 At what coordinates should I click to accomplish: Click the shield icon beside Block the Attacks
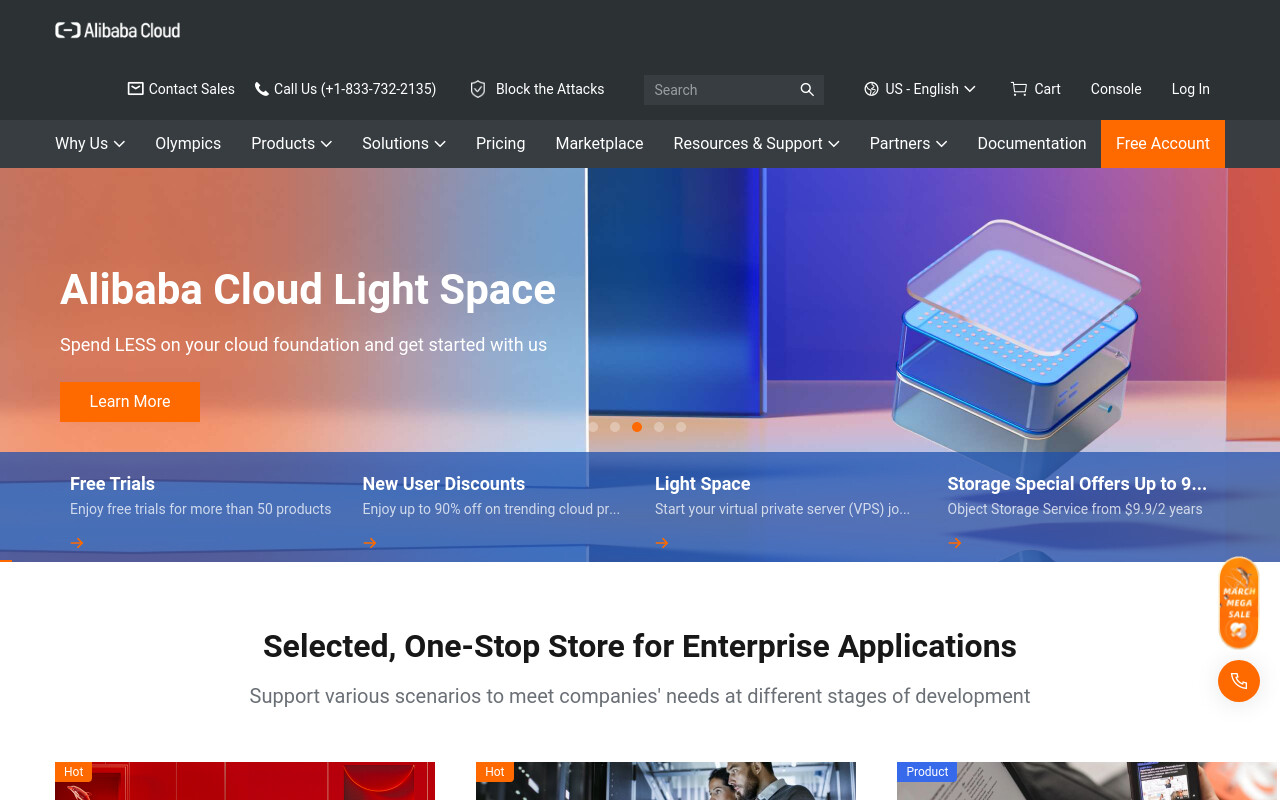coord(478,89)
